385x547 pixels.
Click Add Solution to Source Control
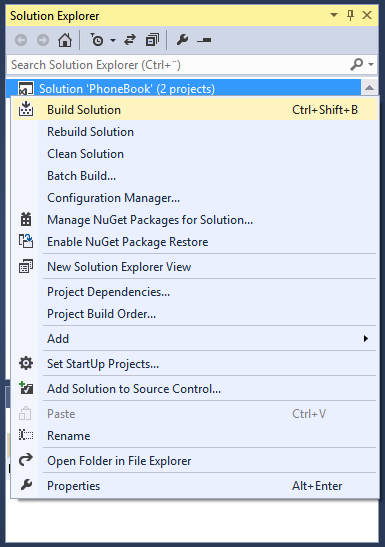coord(195,389)
